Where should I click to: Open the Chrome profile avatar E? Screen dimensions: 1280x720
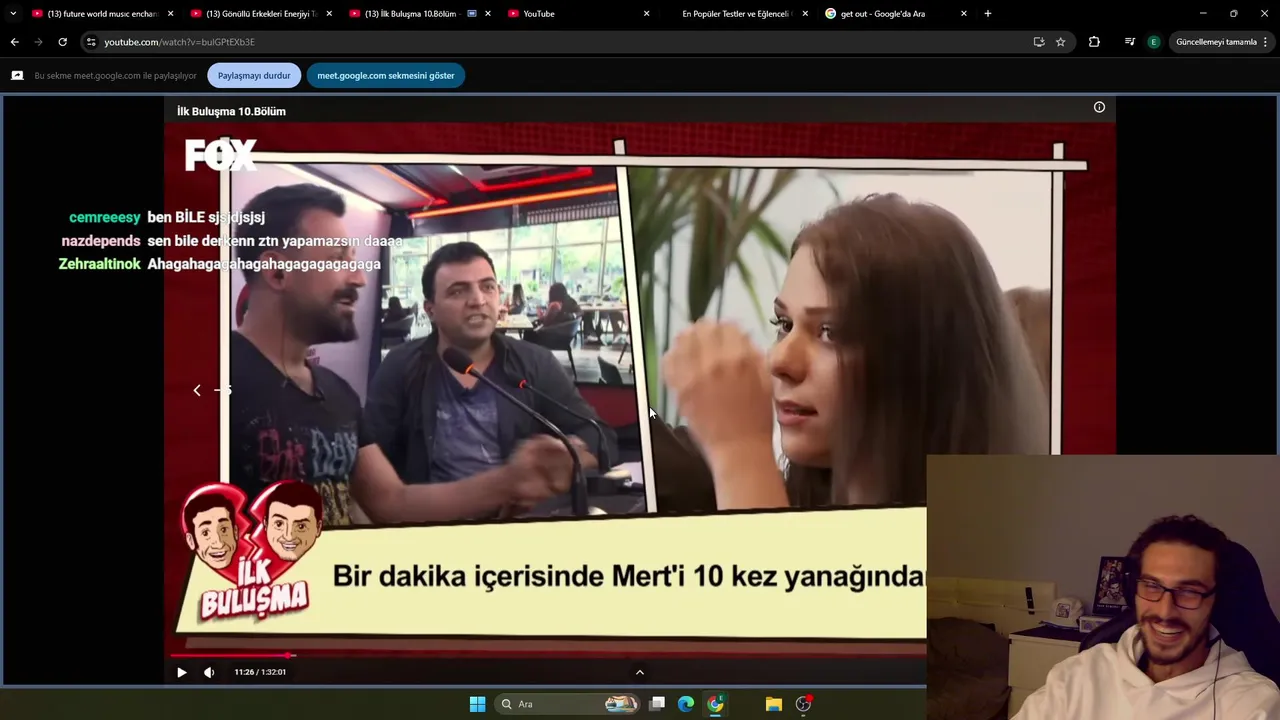[x=1153, y=42]
